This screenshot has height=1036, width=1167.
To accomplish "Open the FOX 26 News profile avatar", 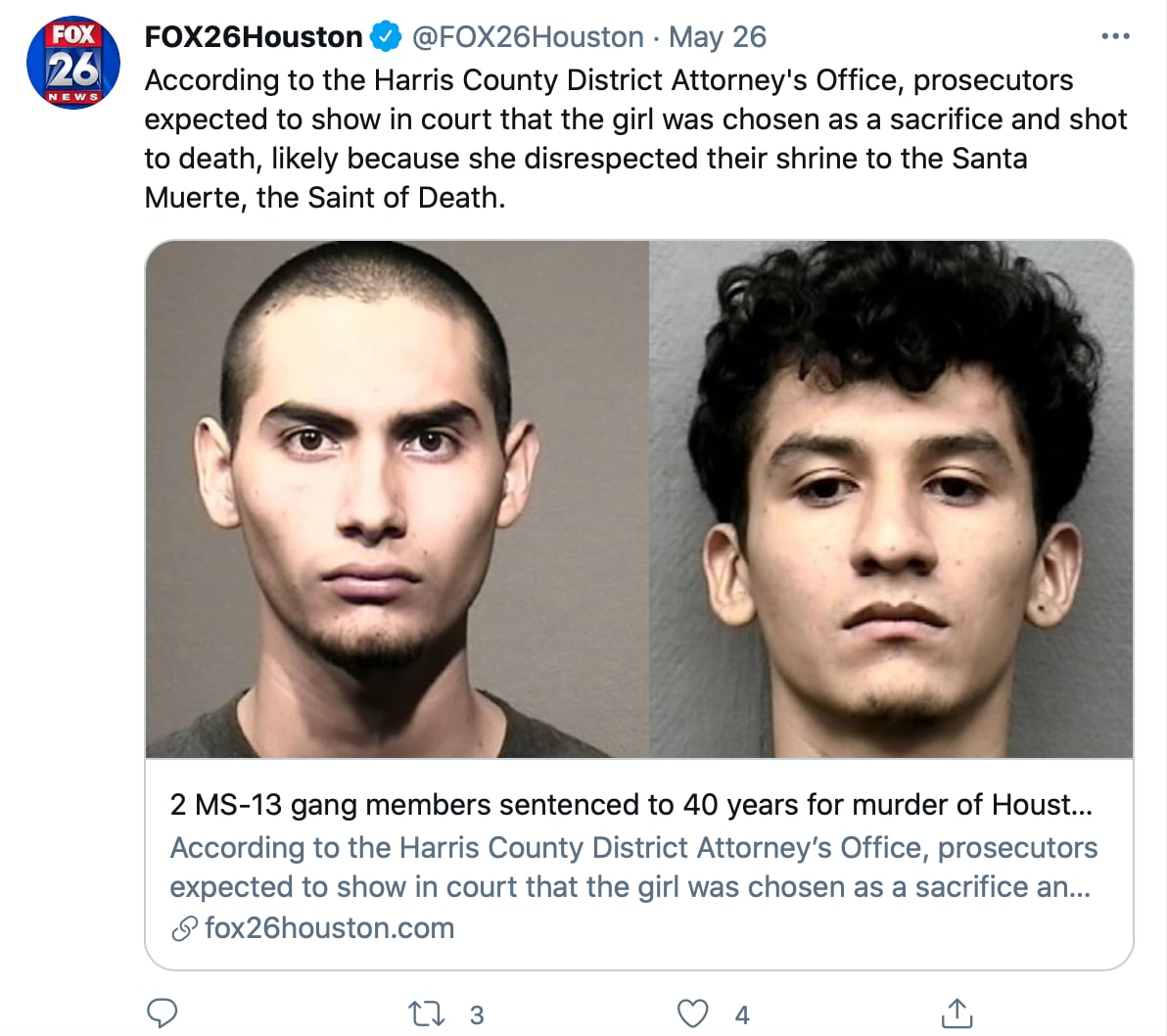I will point(72,63).
